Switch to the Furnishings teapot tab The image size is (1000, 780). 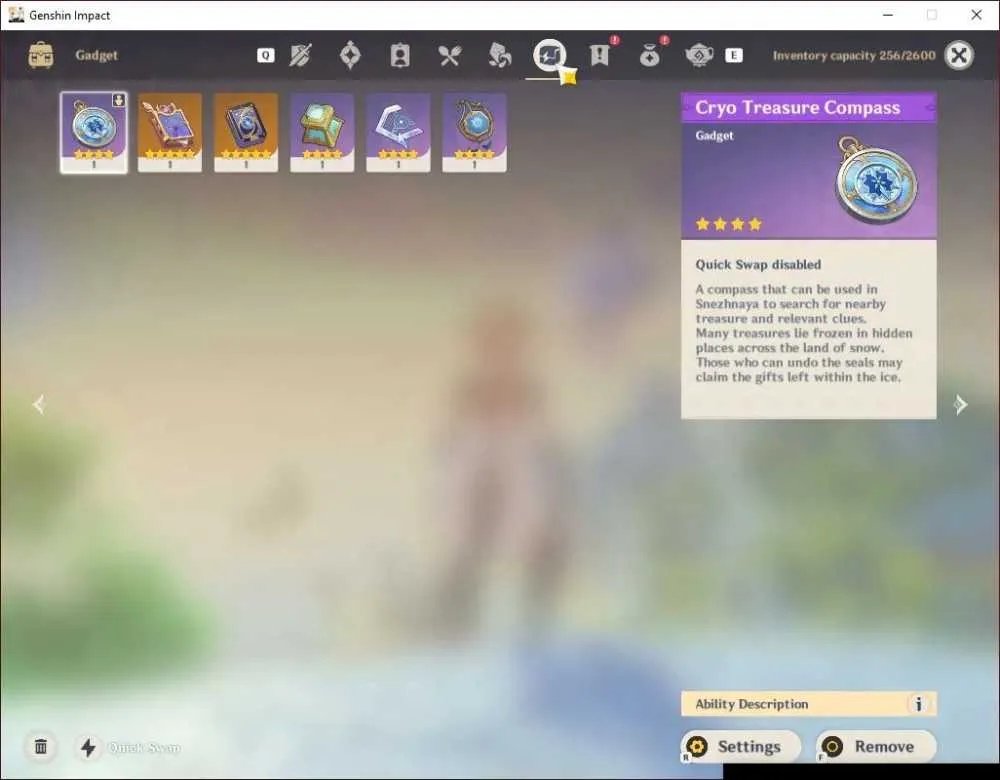(x=699, y=55)
